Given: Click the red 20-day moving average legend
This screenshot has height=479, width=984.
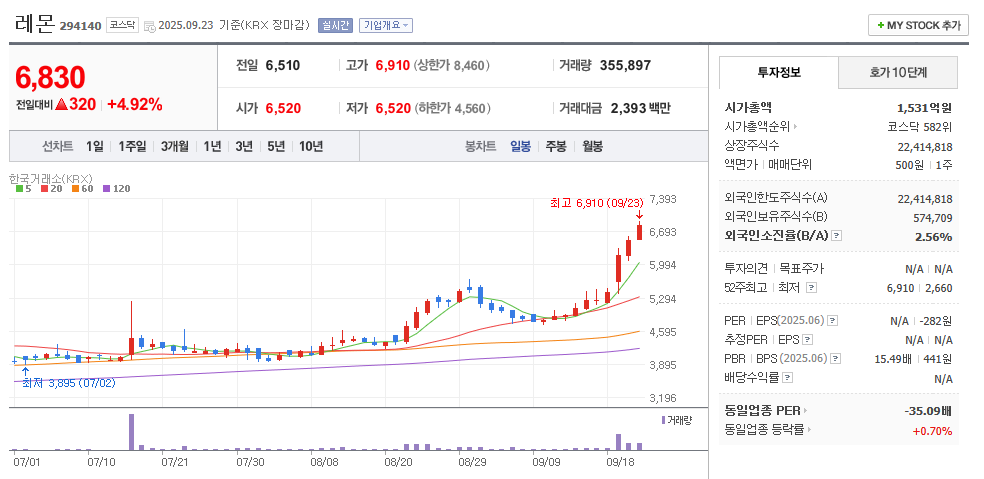Looking at the screenshot, I should [x=50, y=188].
